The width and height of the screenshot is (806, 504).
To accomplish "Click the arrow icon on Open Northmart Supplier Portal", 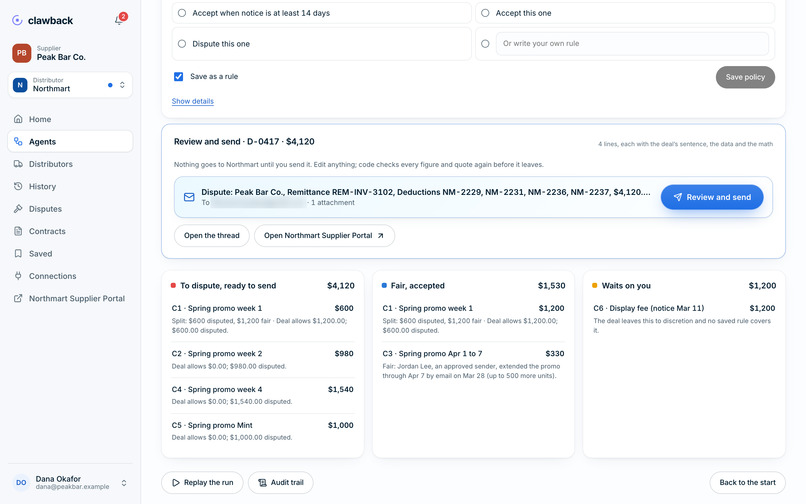I will click(x=380, y=236).
